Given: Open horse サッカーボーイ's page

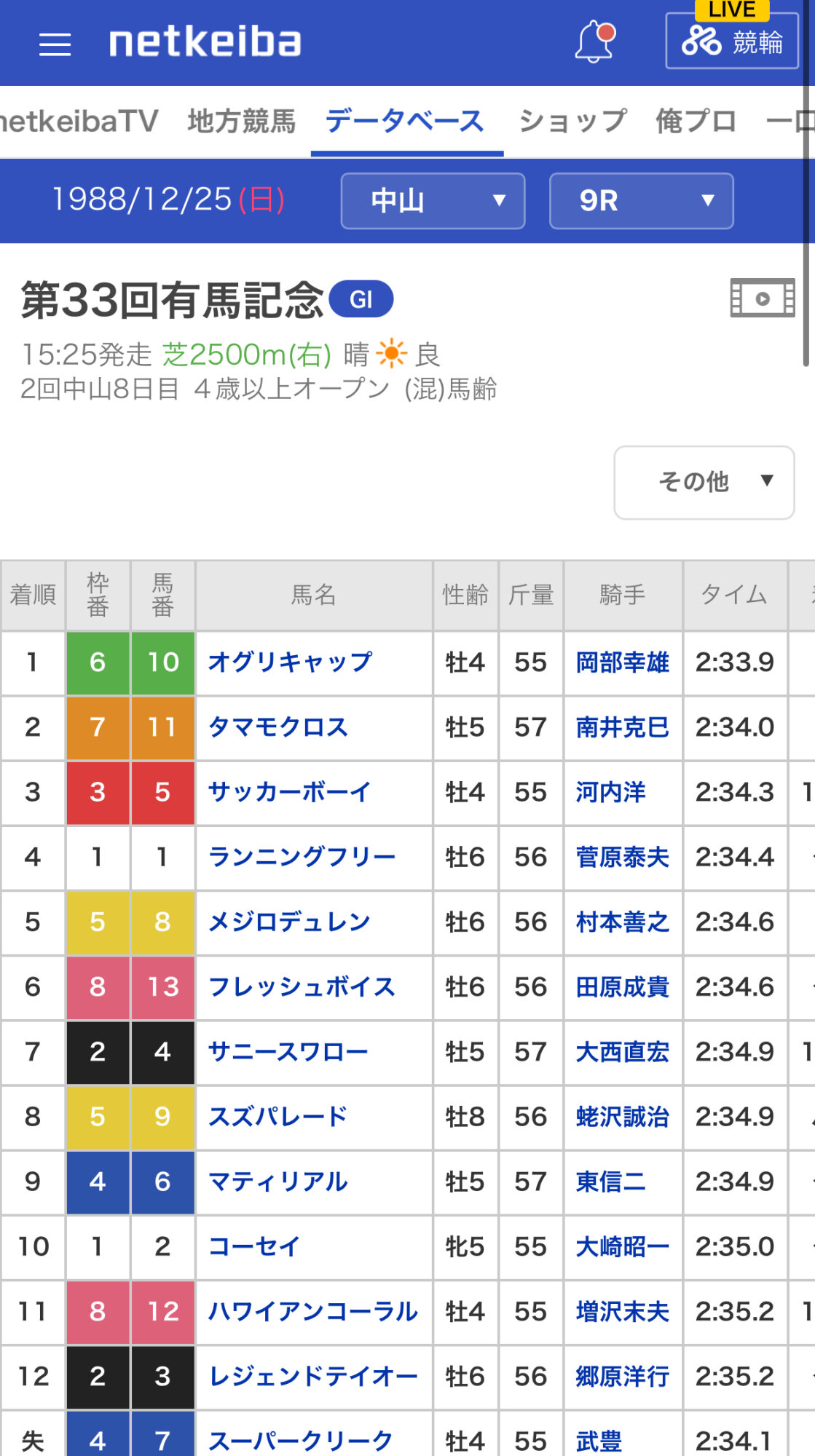Looking at the screenshot, I should (290, 792).
